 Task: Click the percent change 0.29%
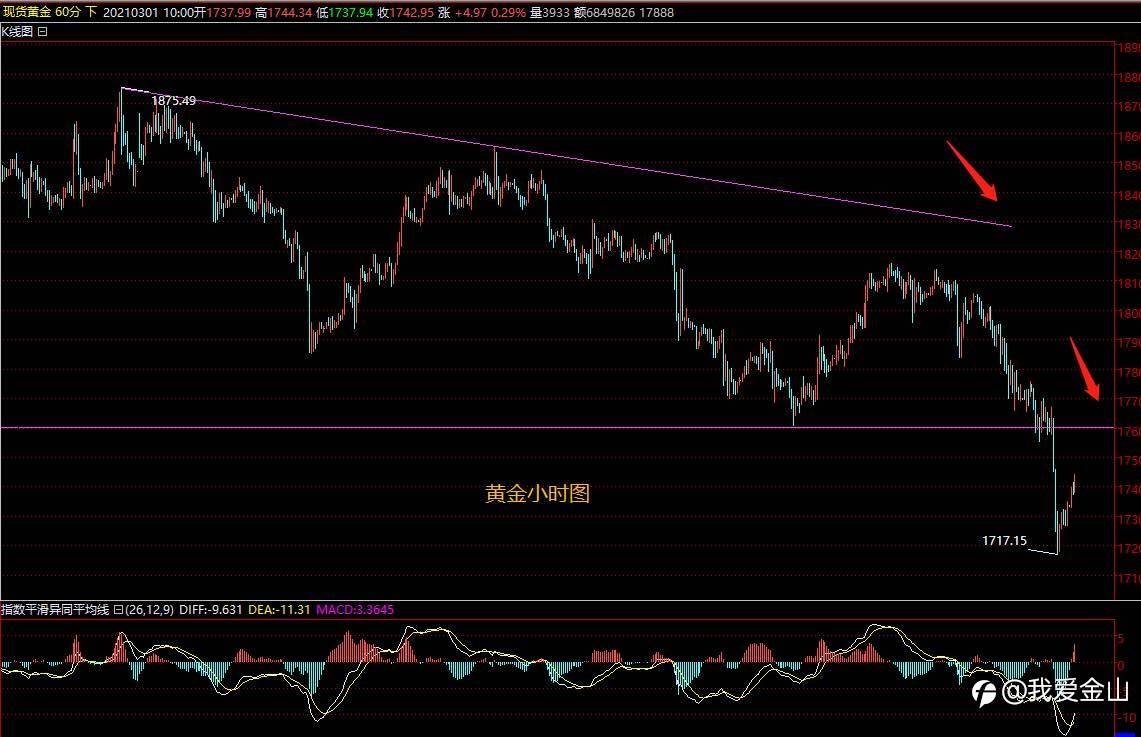[508, 12]
